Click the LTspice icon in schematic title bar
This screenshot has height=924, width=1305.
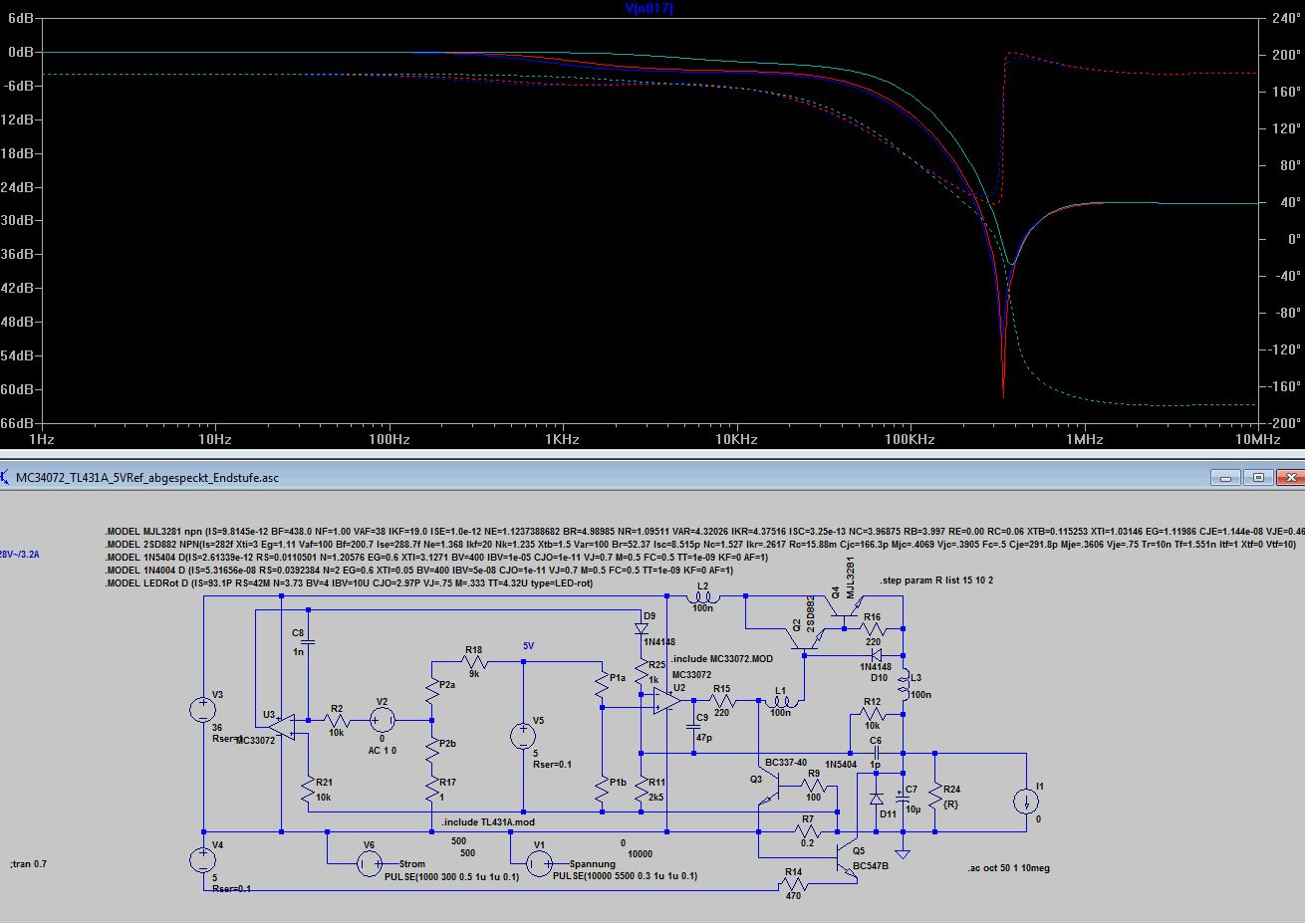[x=7, y=478]
